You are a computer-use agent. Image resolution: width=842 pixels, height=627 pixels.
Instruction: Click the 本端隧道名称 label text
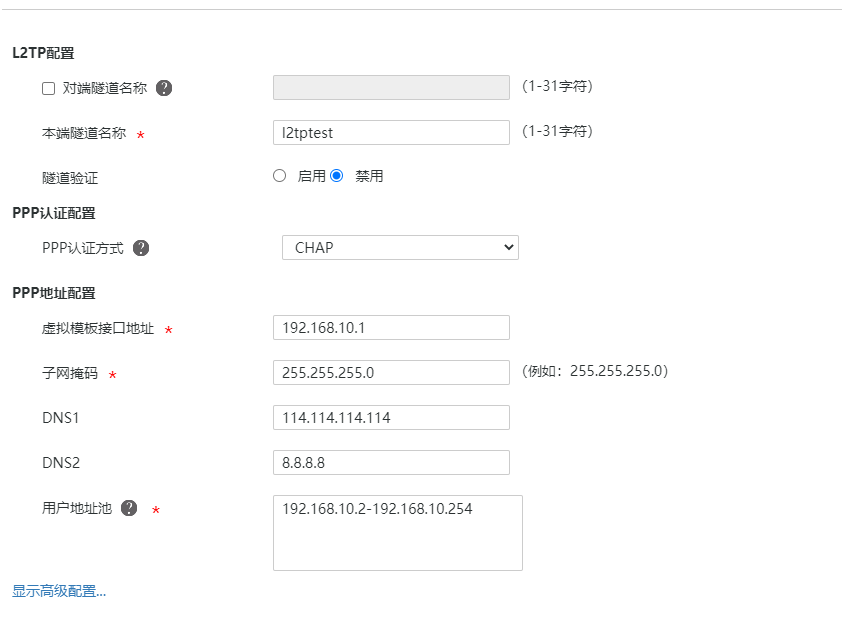84,132
